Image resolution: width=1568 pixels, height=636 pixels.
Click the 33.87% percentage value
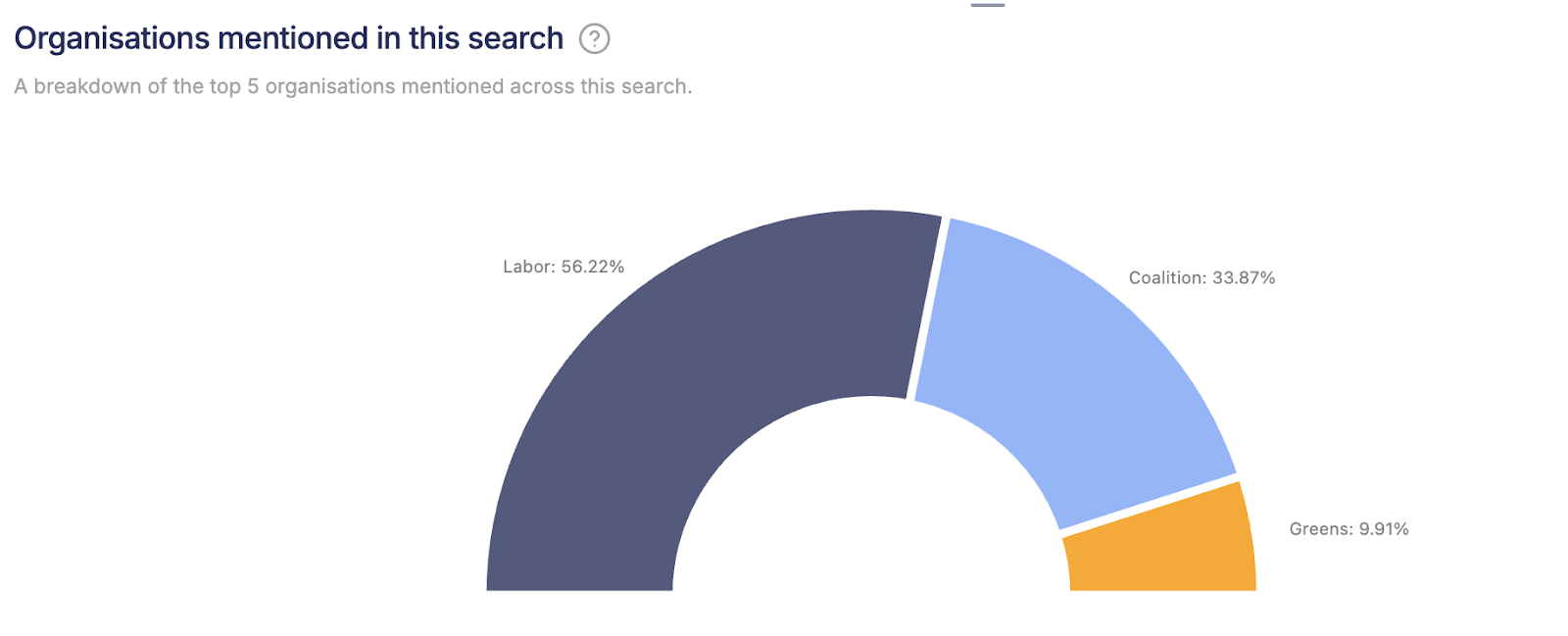pyautogui.click(x=1244, y=278)
